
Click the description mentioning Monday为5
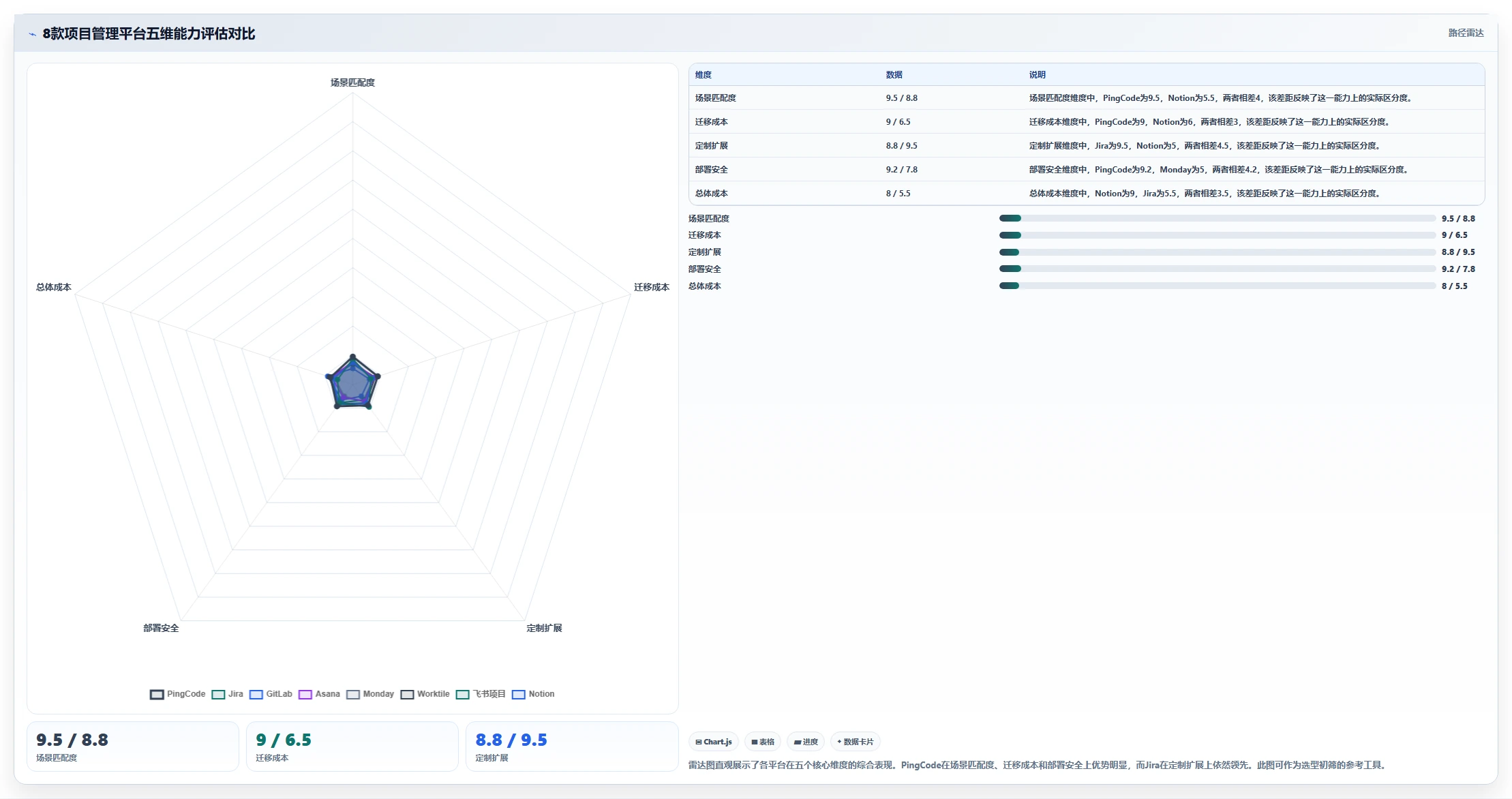1220,170
